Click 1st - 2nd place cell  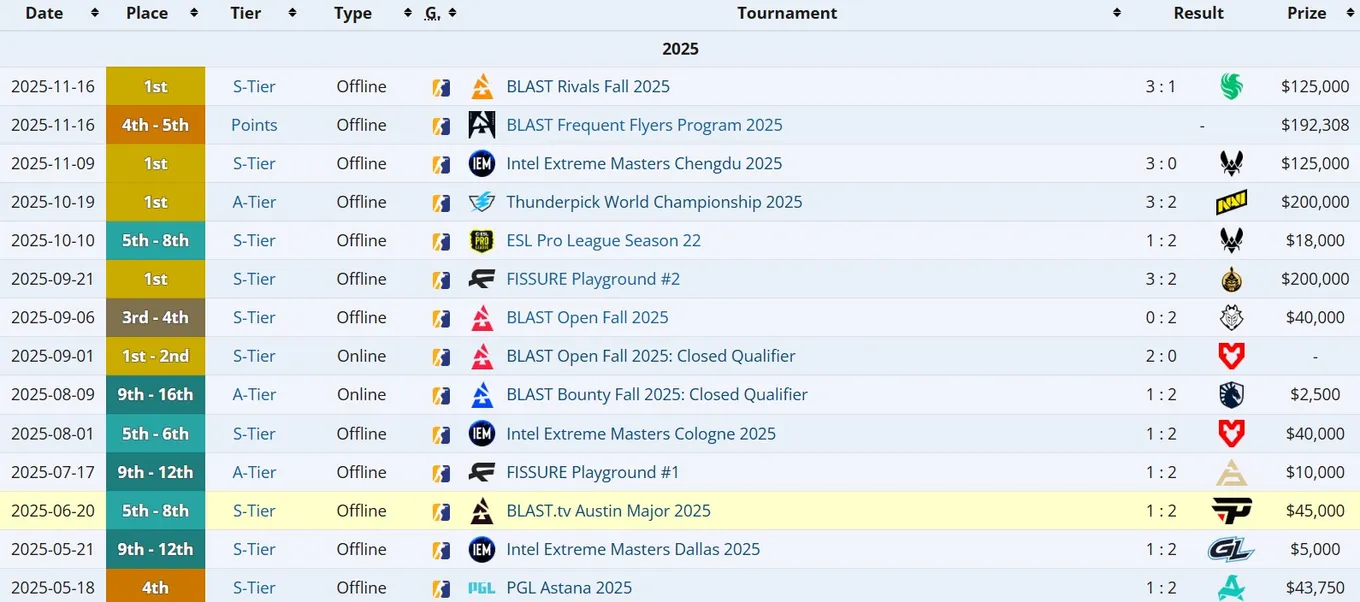(156, 356)
